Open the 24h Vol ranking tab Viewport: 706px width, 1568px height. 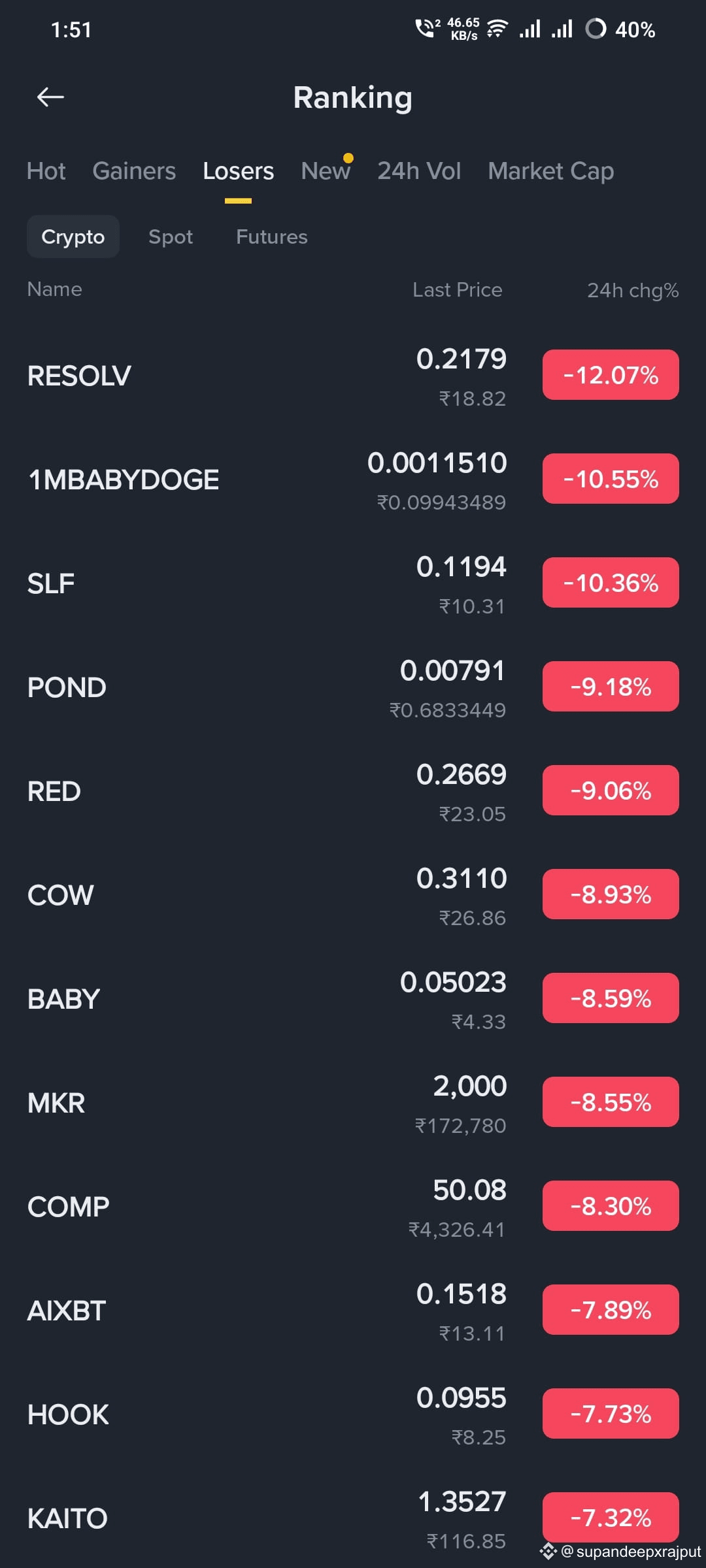(x=419, y=171)
